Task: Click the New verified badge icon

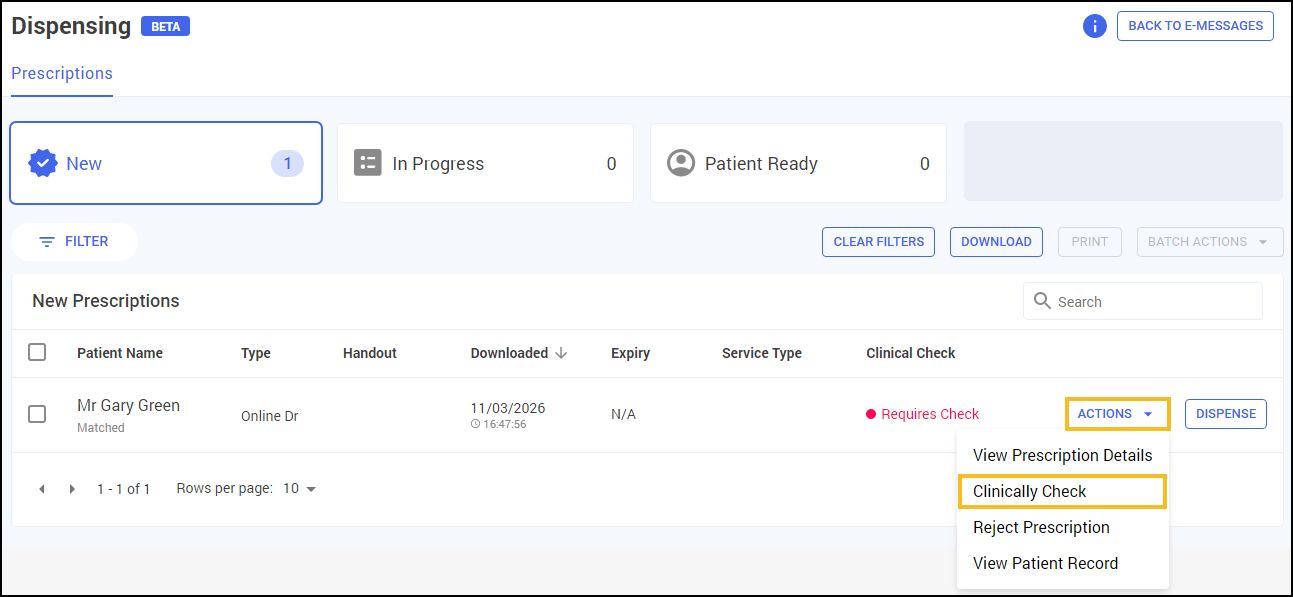Action: (43, 163)
